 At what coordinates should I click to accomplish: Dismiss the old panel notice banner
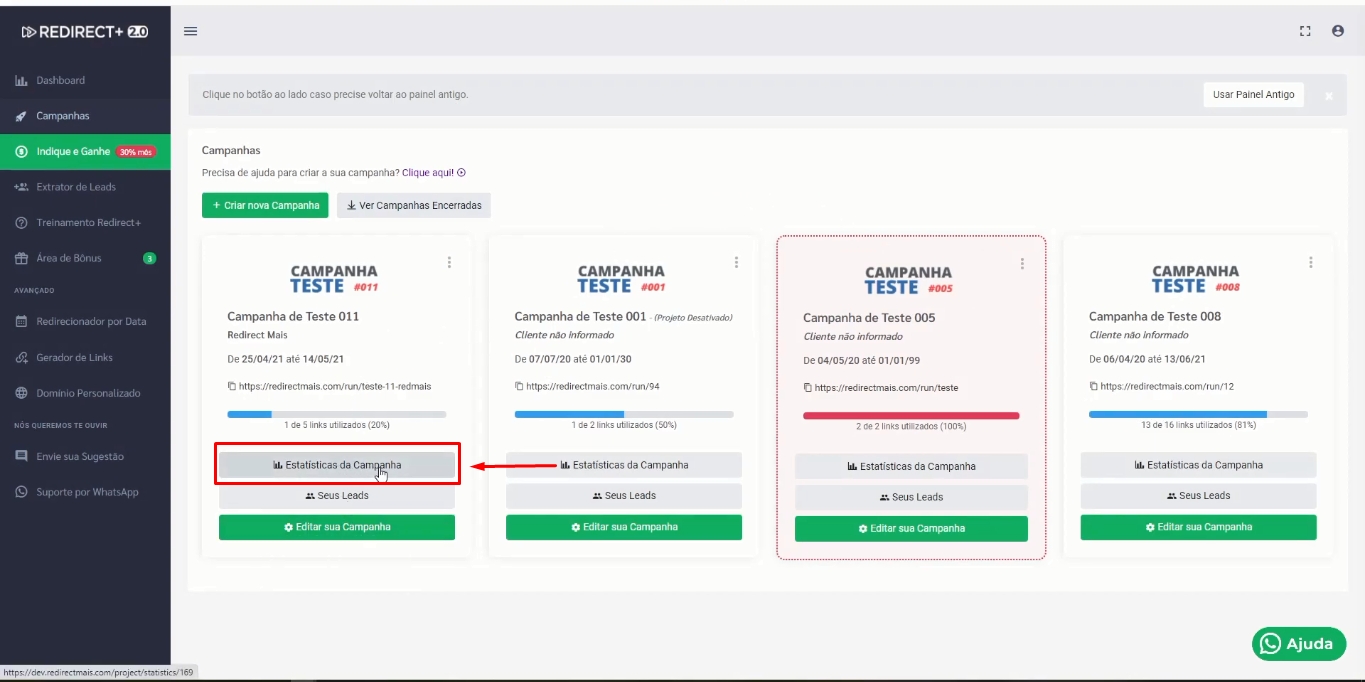[1329, 96]
